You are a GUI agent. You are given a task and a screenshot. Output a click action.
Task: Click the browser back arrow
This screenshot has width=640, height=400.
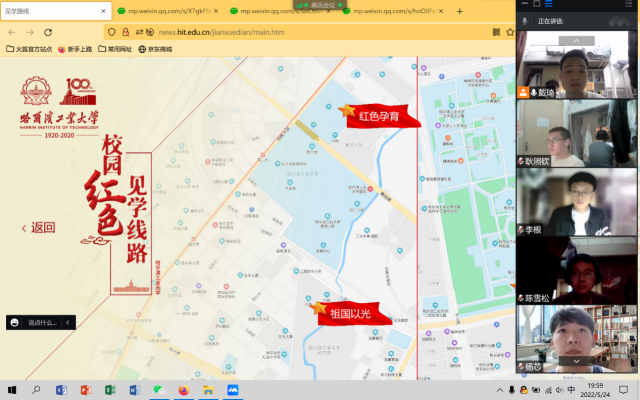tap(12, 31)
